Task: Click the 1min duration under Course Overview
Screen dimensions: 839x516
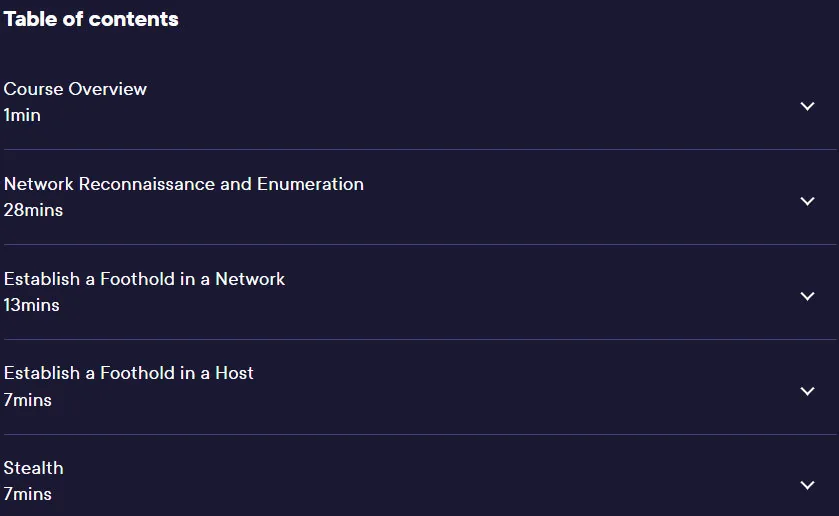Action: tap(22, 115)
